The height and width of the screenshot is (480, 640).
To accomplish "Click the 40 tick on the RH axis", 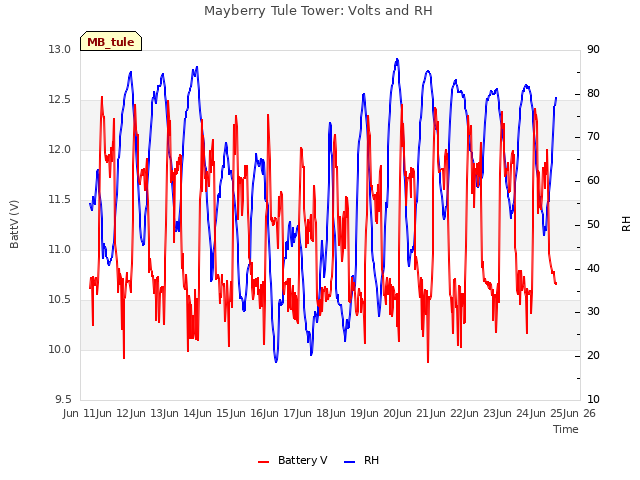I will [x=593, y=269].
